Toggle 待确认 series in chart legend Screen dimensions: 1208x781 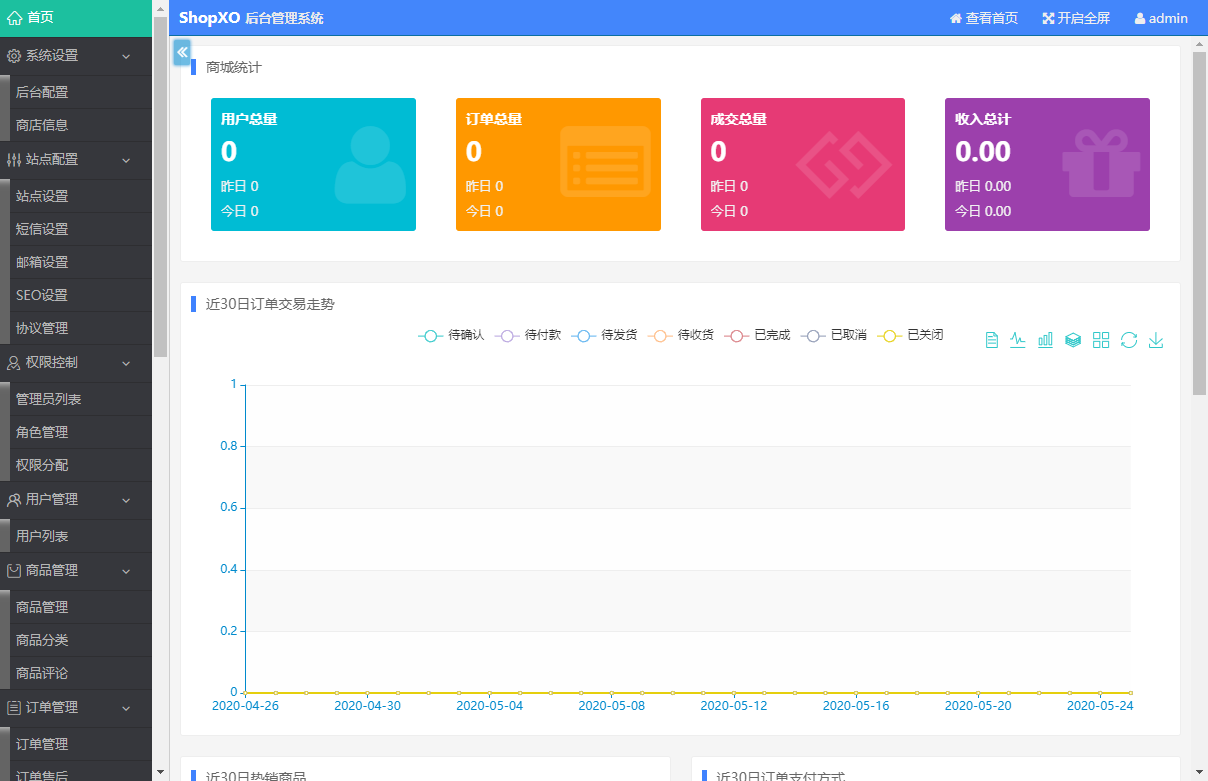point(451,336)
